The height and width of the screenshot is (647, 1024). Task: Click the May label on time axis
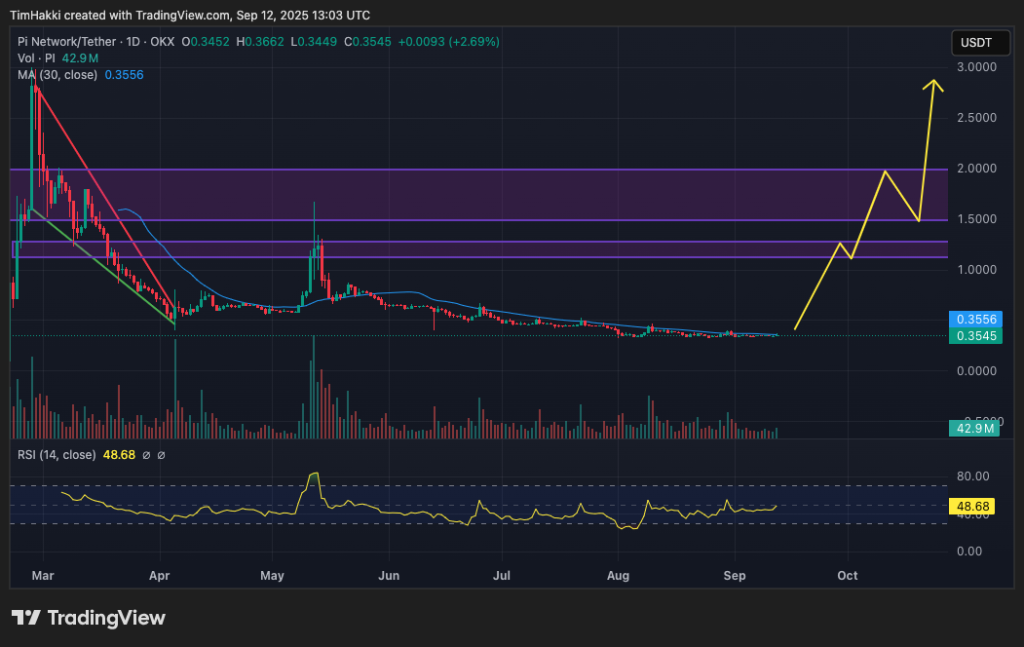point(272,576)
